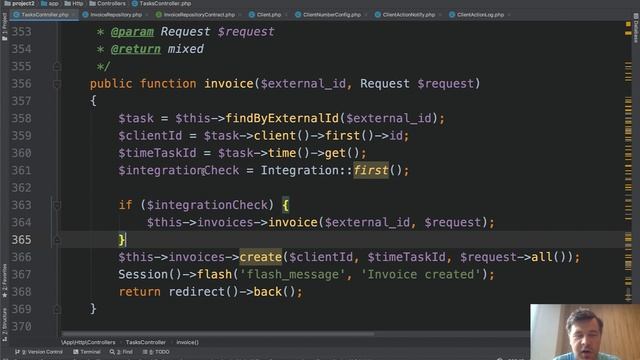This screenshot has height=360, width=640.
Task: Click the Http folder breadcrumb
Action: (x=74, y=3)
